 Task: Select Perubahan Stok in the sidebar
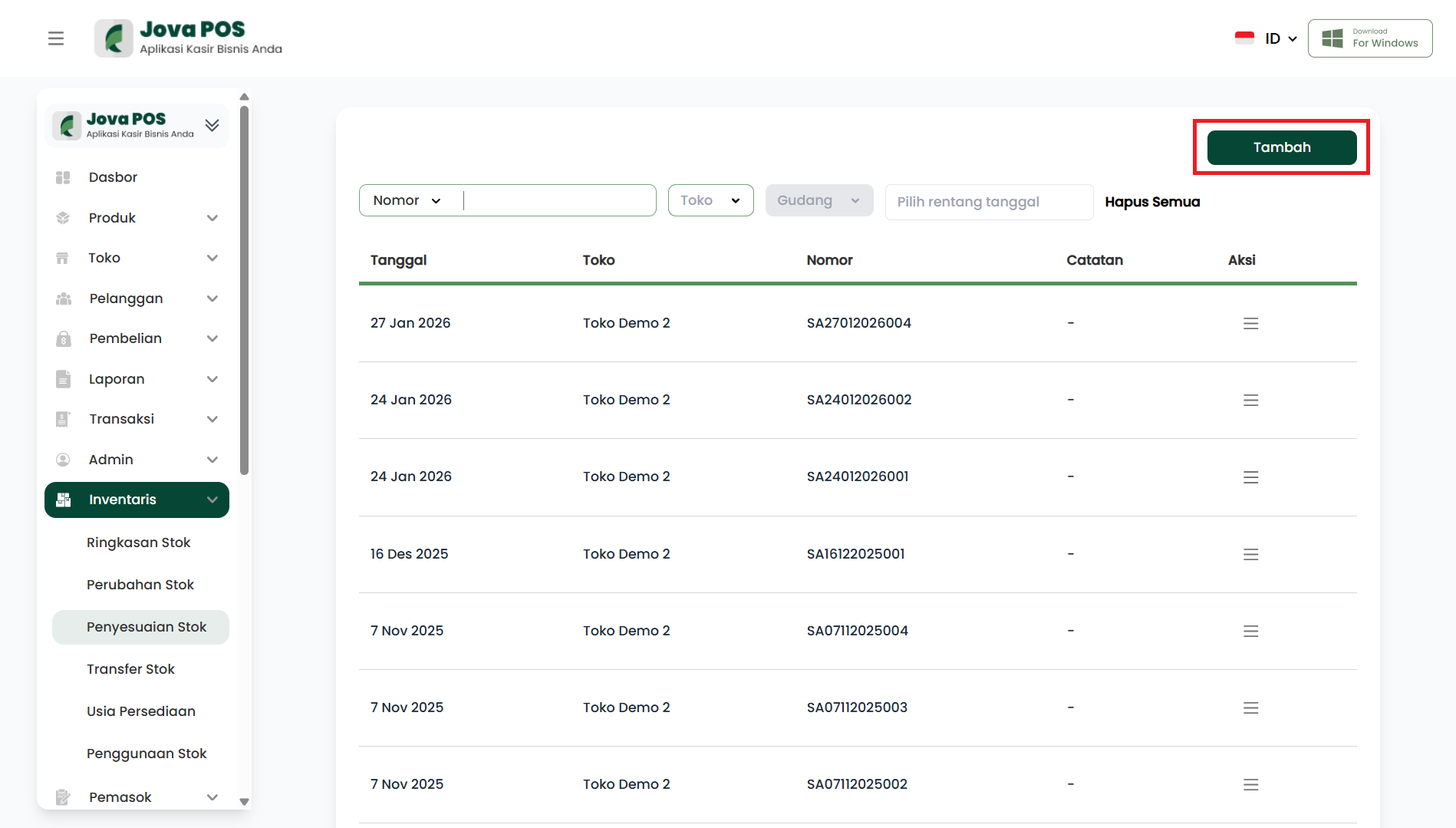pos(140,585)
